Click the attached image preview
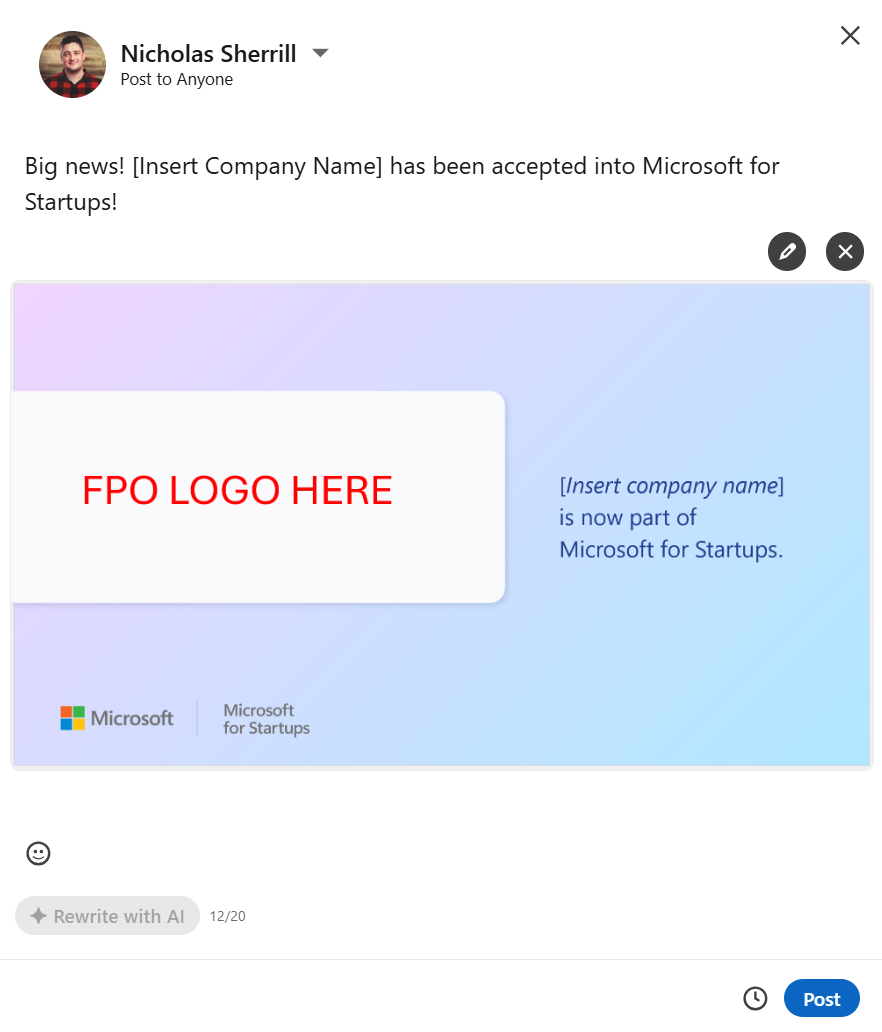 pyautogui.click(x=441, y=525)
